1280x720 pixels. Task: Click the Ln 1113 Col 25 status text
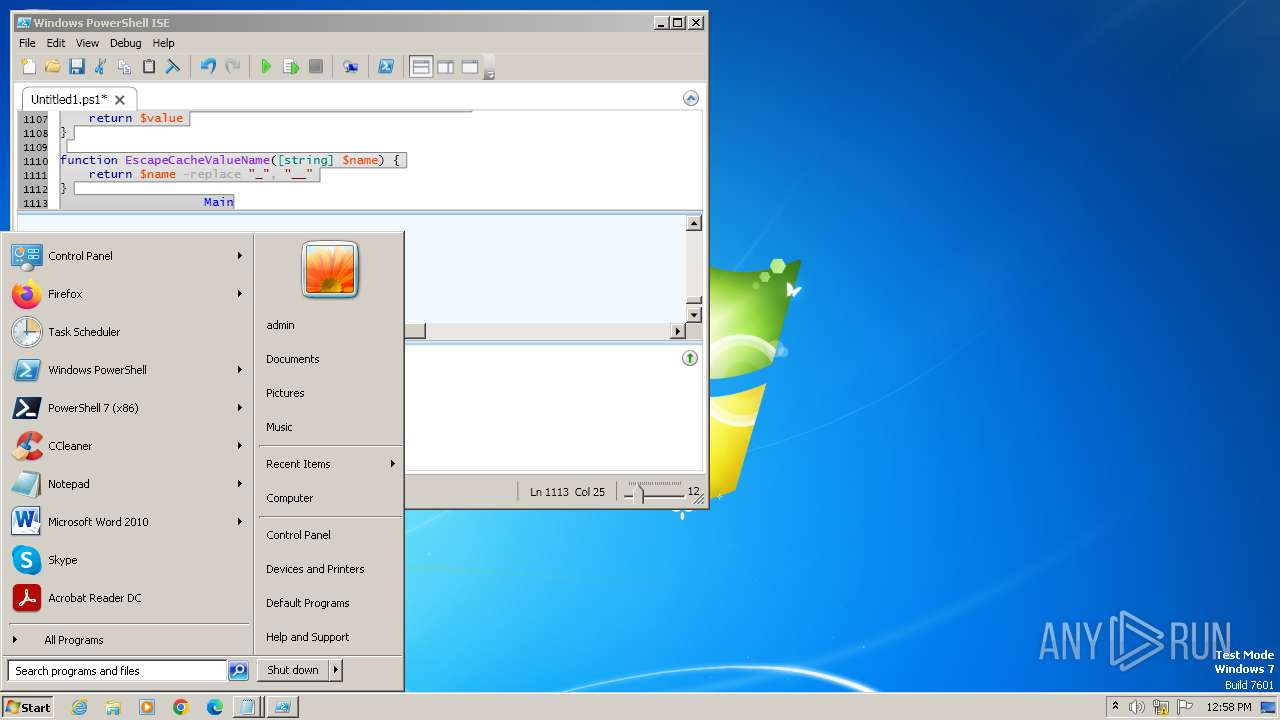[x=567, y=492]
